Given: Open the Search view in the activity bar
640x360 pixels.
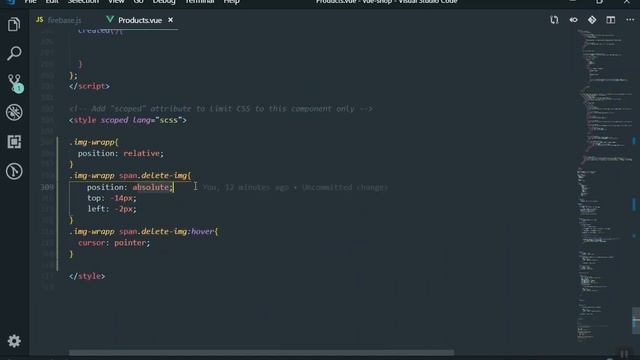Looking at the screenshot, I should (14, 53).
